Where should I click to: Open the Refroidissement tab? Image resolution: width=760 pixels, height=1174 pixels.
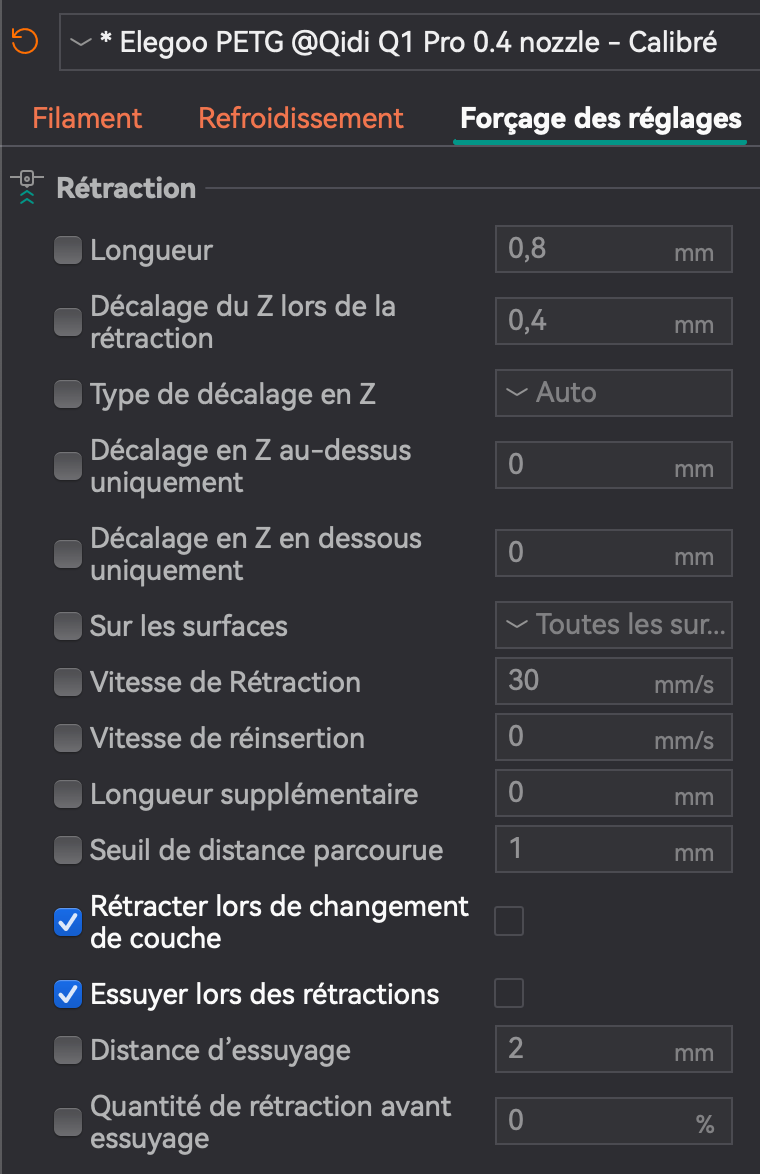301,118
